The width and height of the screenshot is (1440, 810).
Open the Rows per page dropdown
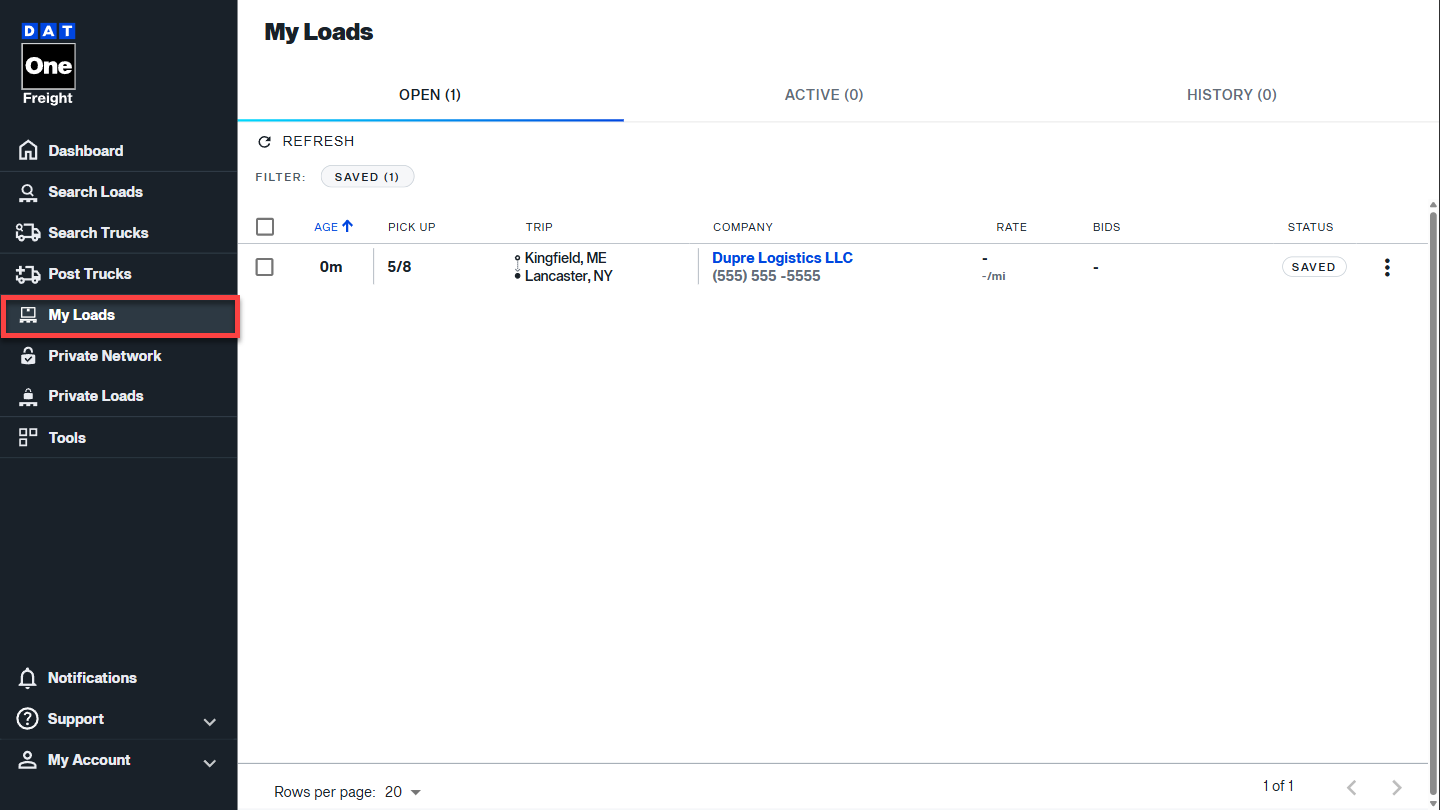[x=403, y=792]
